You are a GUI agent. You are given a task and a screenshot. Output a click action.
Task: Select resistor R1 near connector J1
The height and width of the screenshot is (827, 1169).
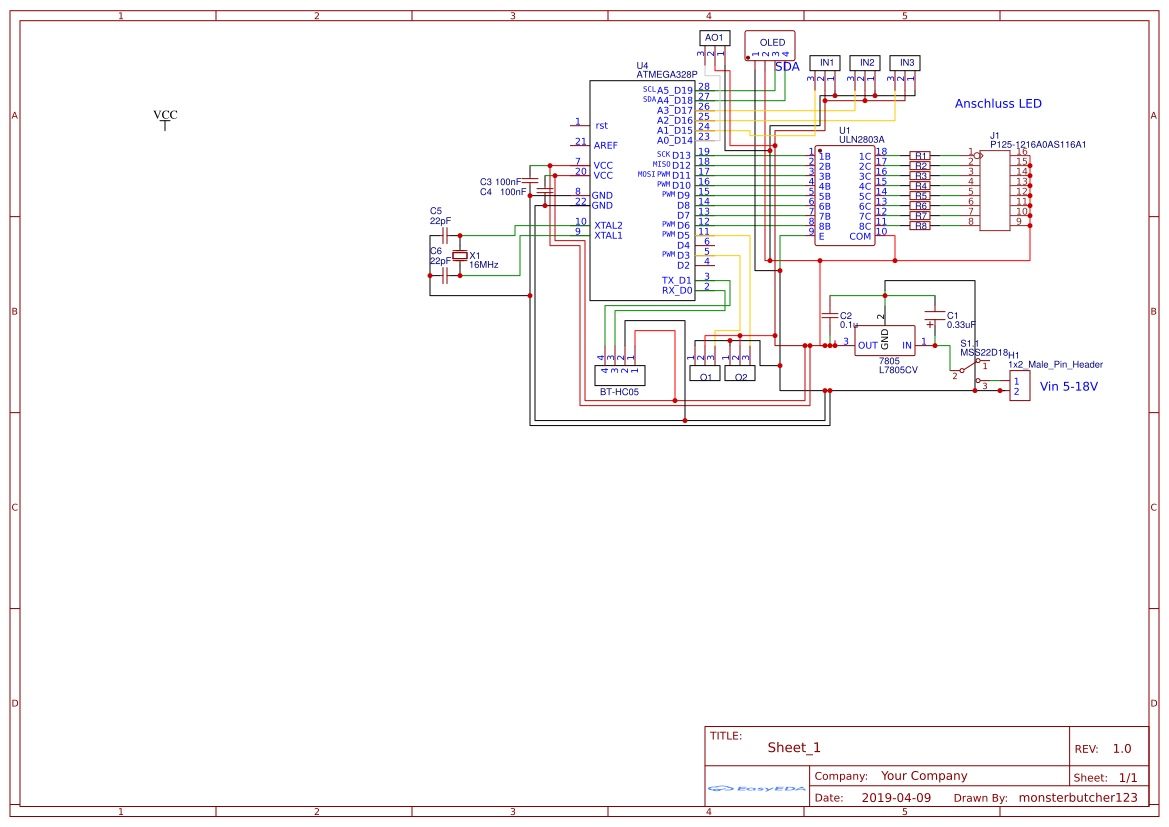tap(921, 156)
